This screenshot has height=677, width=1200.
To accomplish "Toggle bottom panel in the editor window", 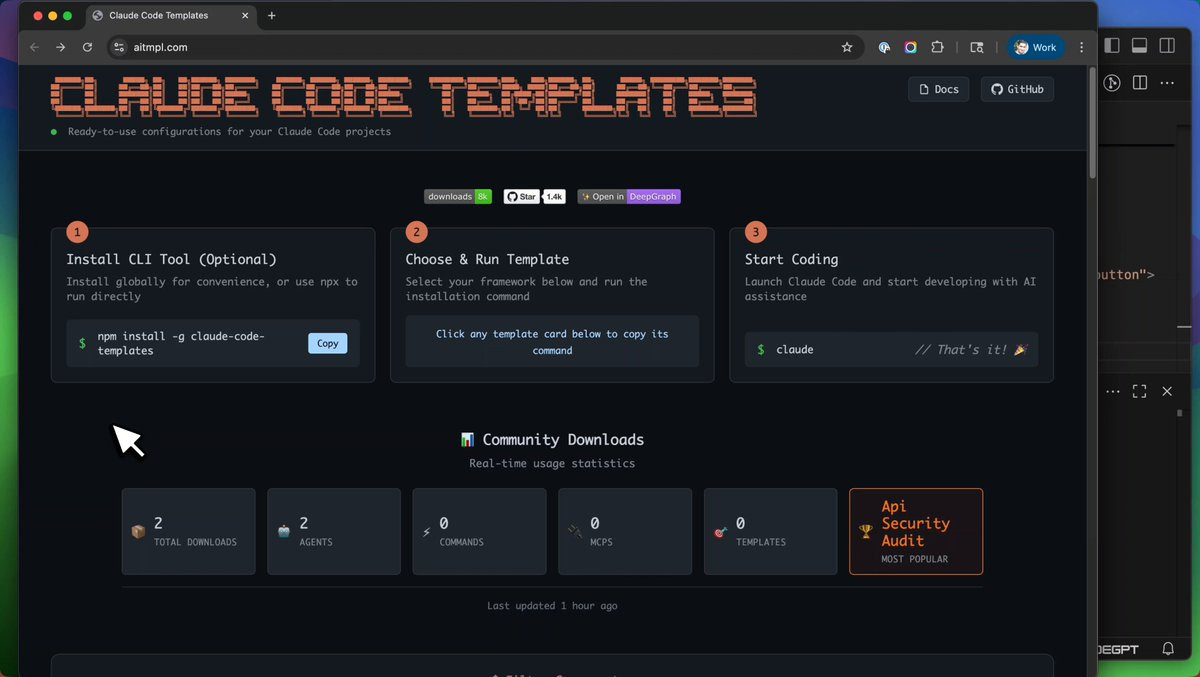I will pos(1139,45).
